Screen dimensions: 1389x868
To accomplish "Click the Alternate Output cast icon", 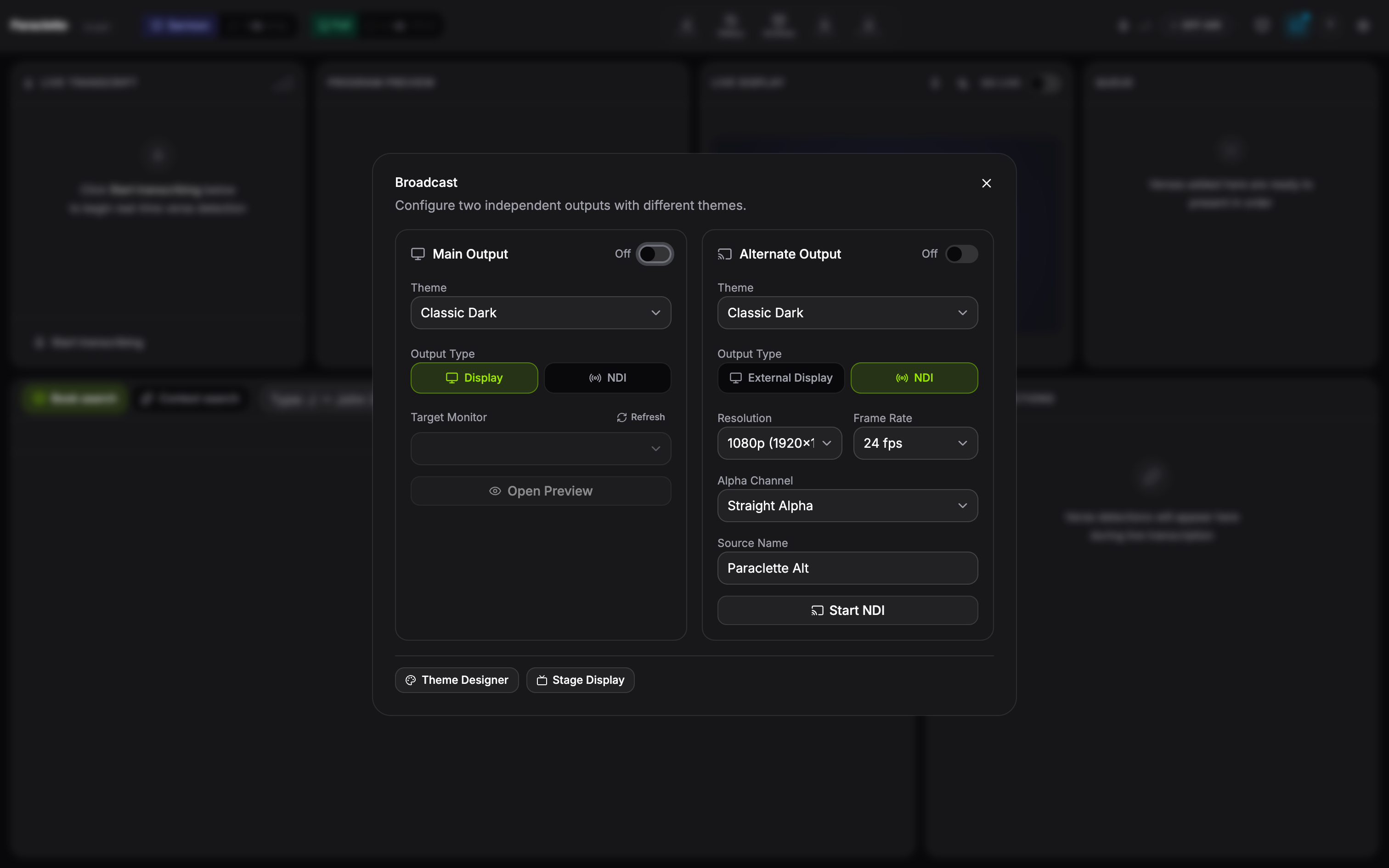I will click(x=724, y=254).
